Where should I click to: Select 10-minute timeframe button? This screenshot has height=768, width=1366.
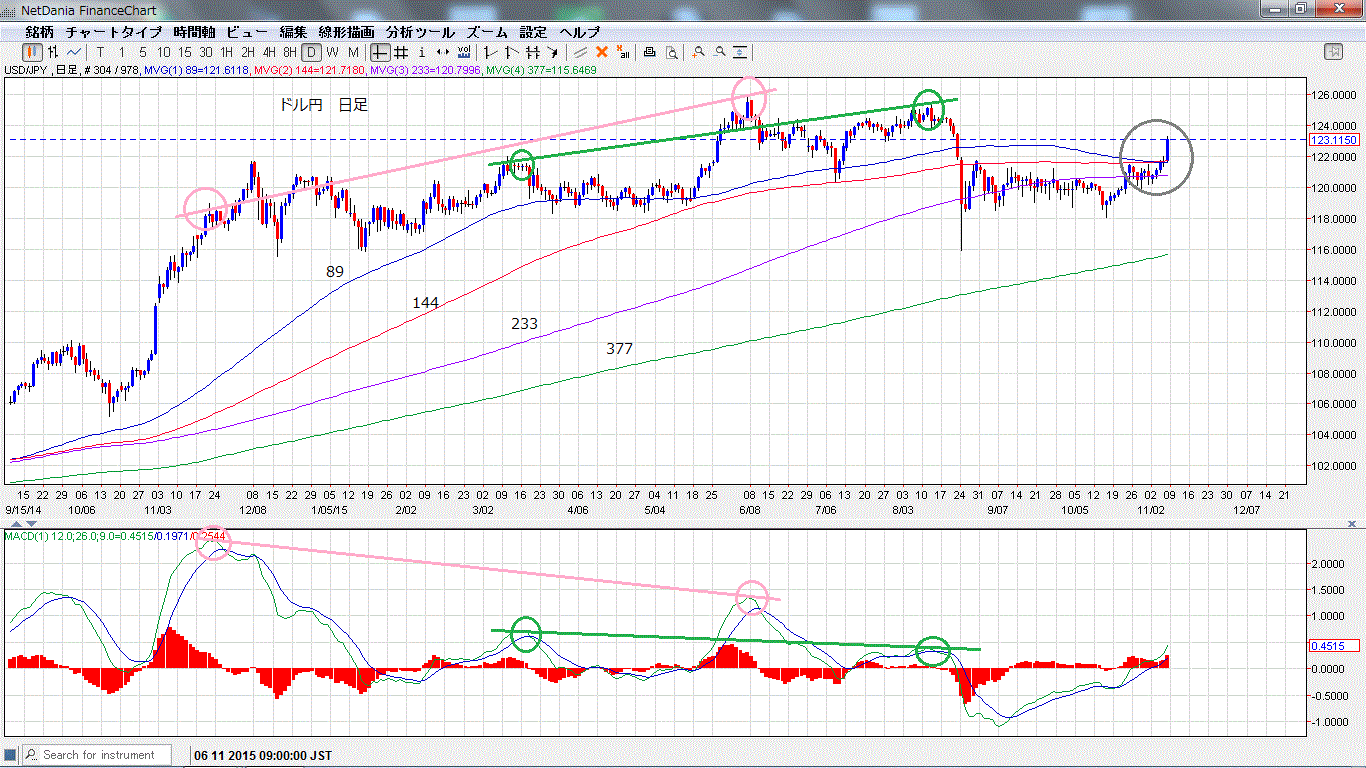pos(164,52)
